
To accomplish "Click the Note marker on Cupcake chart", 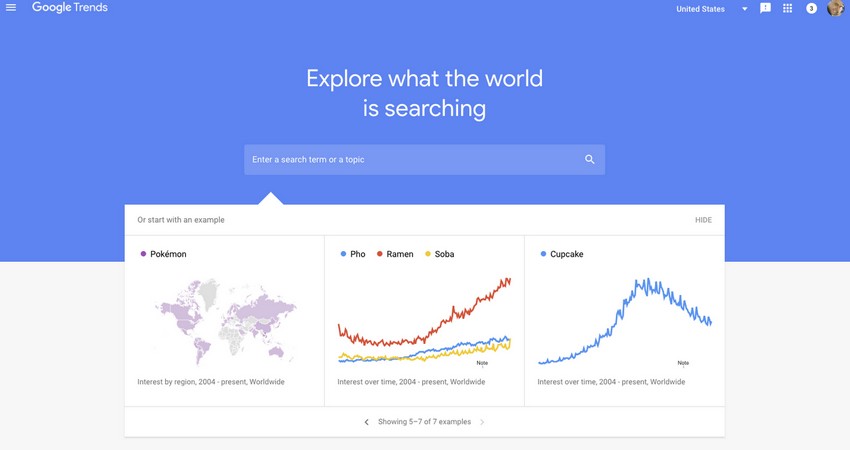I will pos(683,363).
